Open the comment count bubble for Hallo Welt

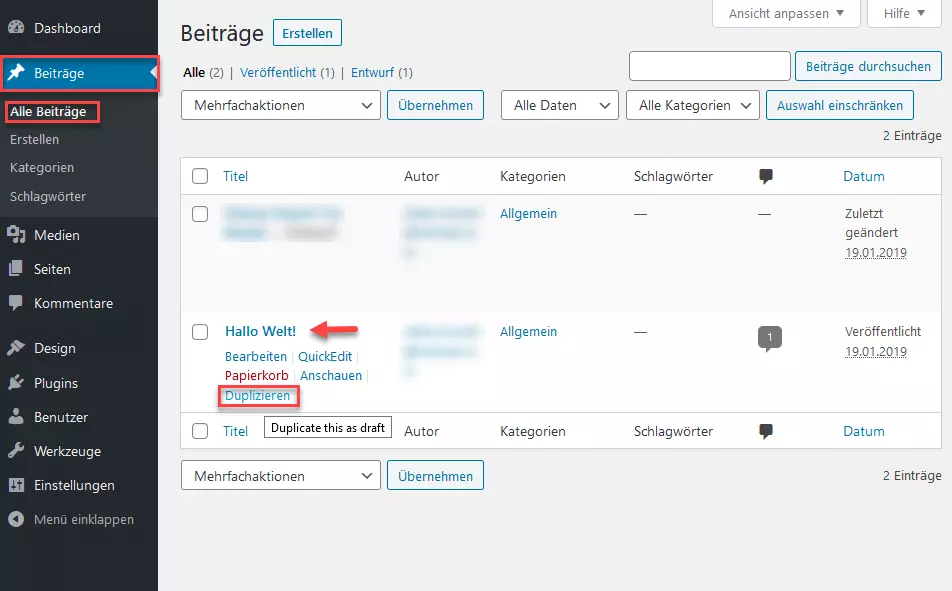pyautogui.click(x=769, y=338)
